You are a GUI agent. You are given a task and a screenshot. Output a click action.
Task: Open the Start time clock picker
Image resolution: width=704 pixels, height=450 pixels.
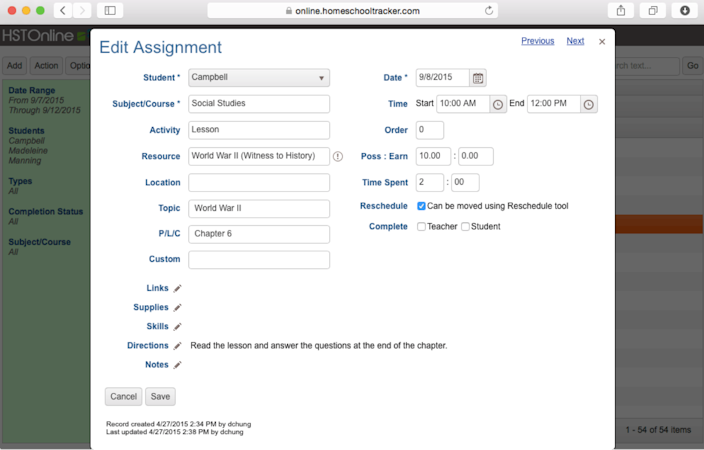[x=497, y=104]
